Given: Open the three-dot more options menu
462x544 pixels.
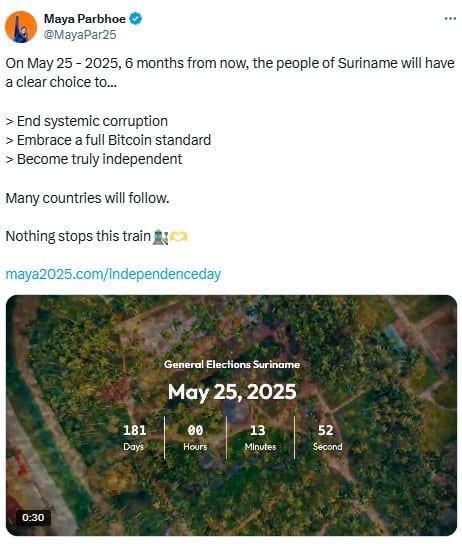Looking at the screenshot, I should [450, 19].
